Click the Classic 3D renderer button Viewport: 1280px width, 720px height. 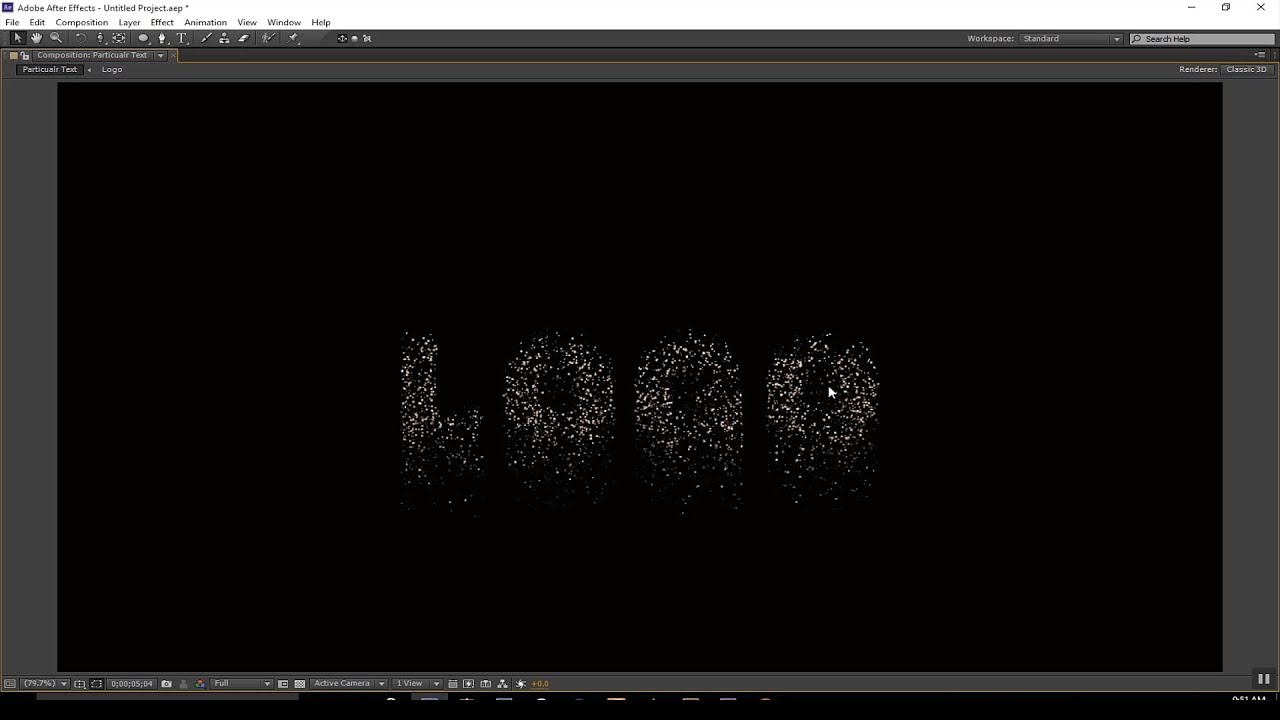1247,69
